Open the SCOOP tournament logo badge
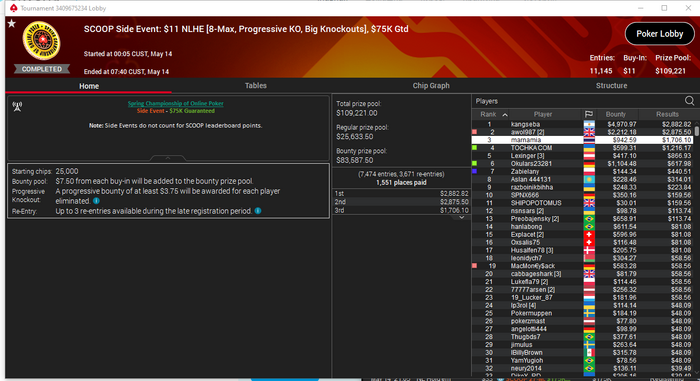Viewport: 700px width, 381px height. [42, 41]
